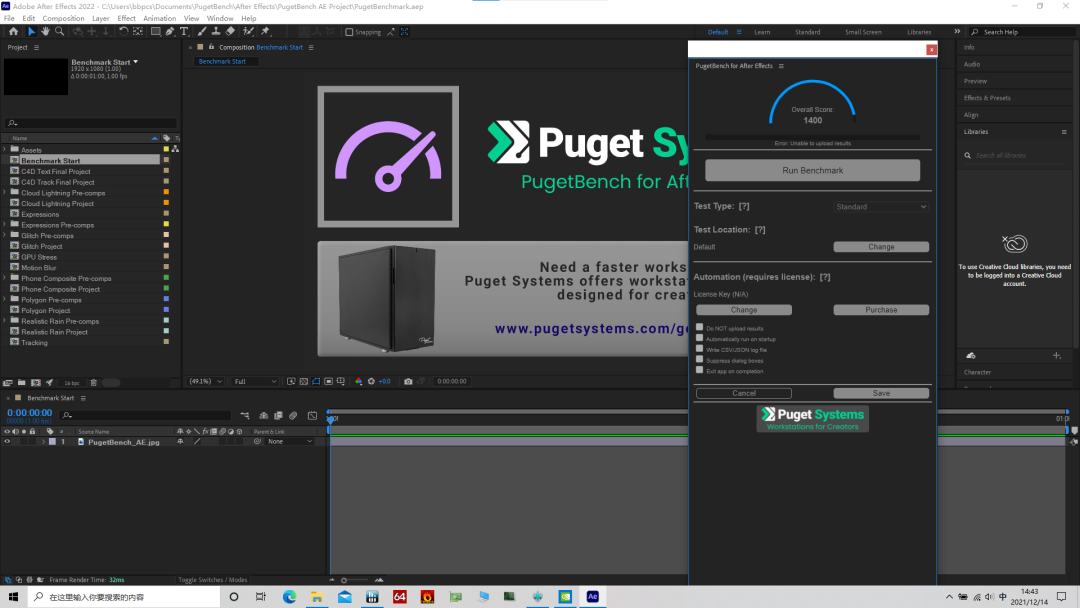This screenshot has height=608, width=1080.
Task: Open the viewer resolution 'Full' dropdown
Action: 255,381
